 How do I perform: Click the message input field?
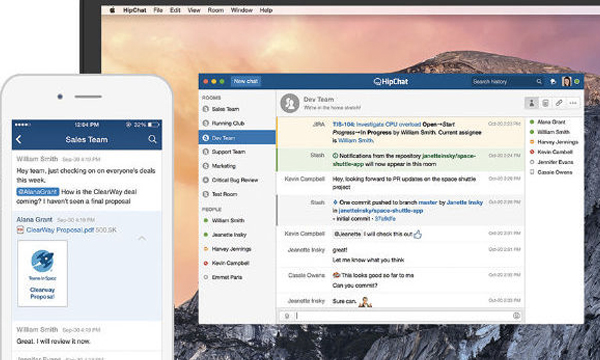tap(403, 316)
